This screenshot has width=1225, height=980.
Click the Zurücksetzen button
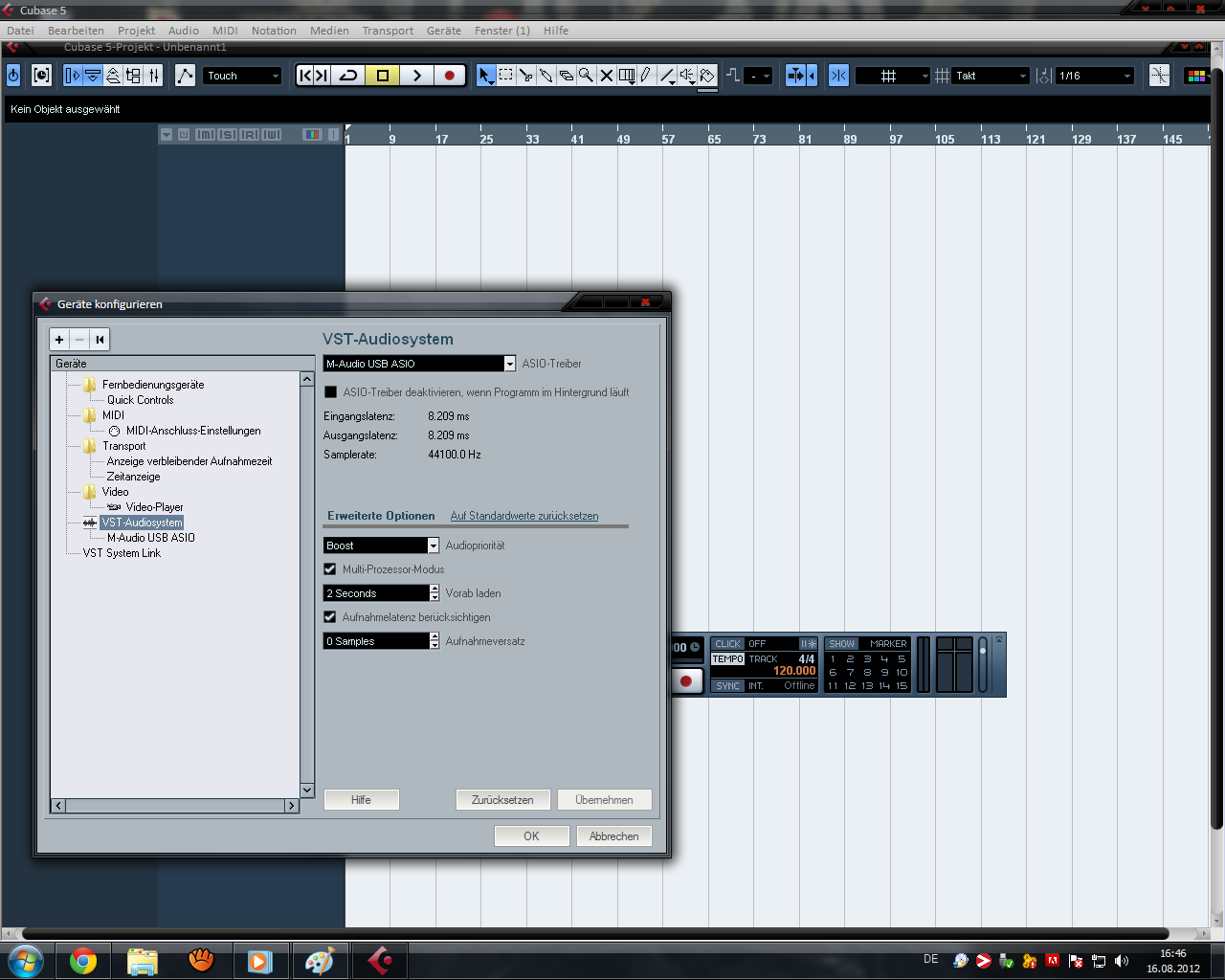tap(502, 800)
